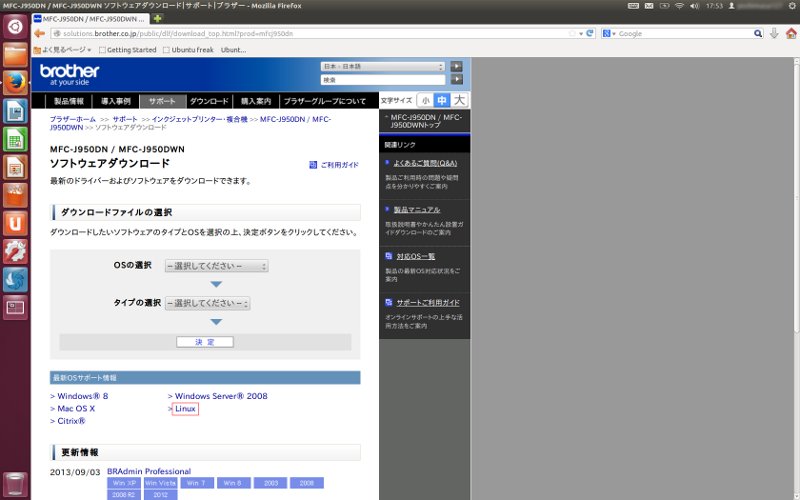Open よく見るページ bookmarks dropdown
Screen dimensions: 800x500
(x=62, y=49)
